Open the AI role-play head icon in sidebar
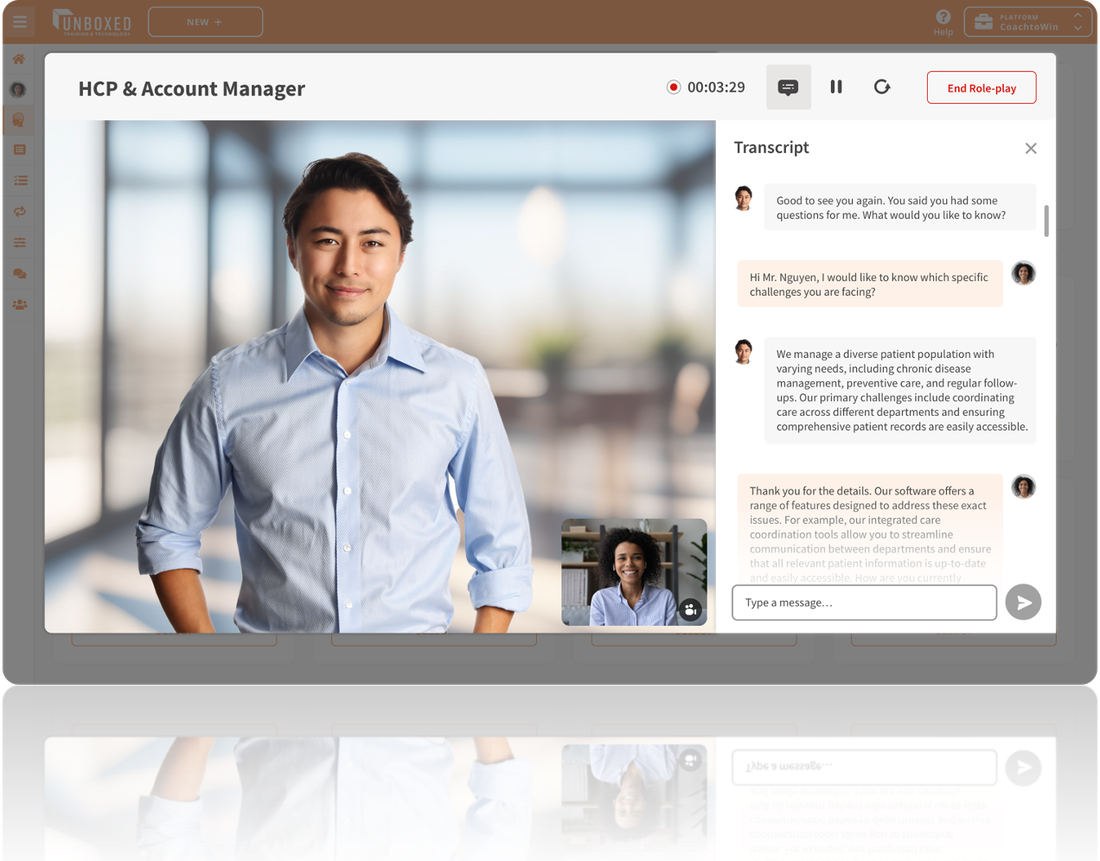Image resolution: width=1100 pixels, height=861 pixels. tap(19, 120)
